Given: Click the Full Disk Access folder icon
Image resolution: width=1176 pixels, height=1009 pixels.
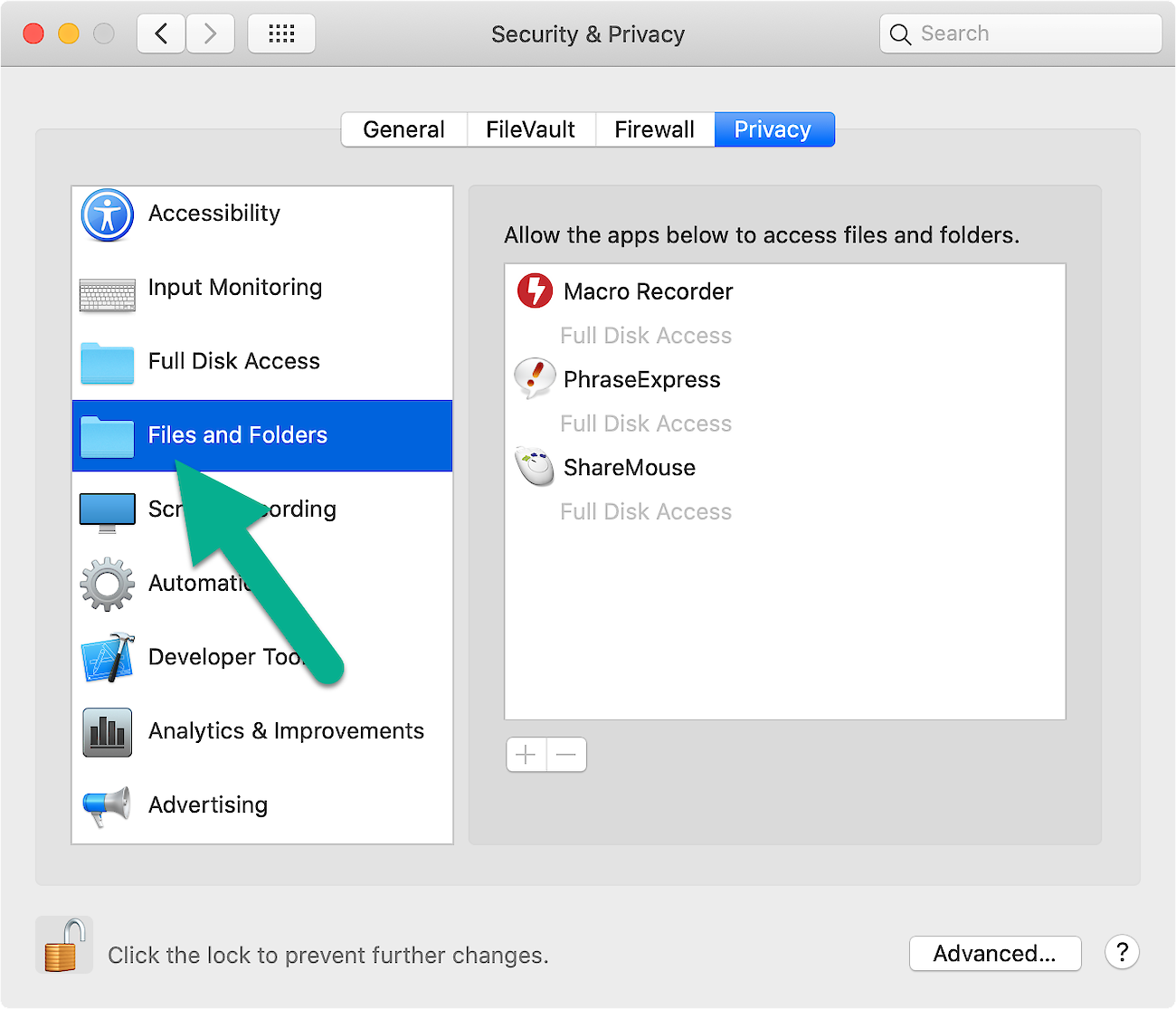Looking at the screenshot, I should coord(108,363).
